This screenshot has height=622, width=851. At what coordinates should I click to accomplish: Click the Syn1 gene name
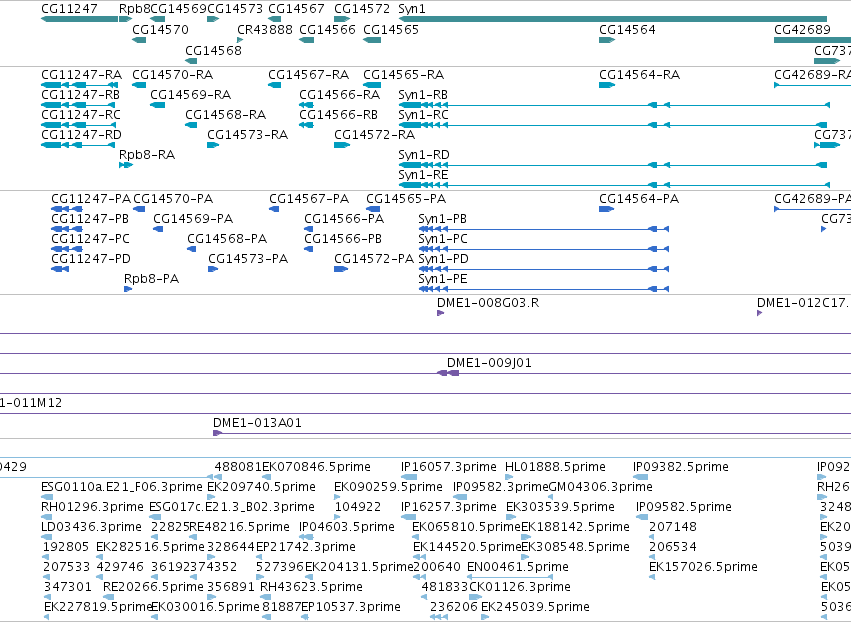coord(412,9)
